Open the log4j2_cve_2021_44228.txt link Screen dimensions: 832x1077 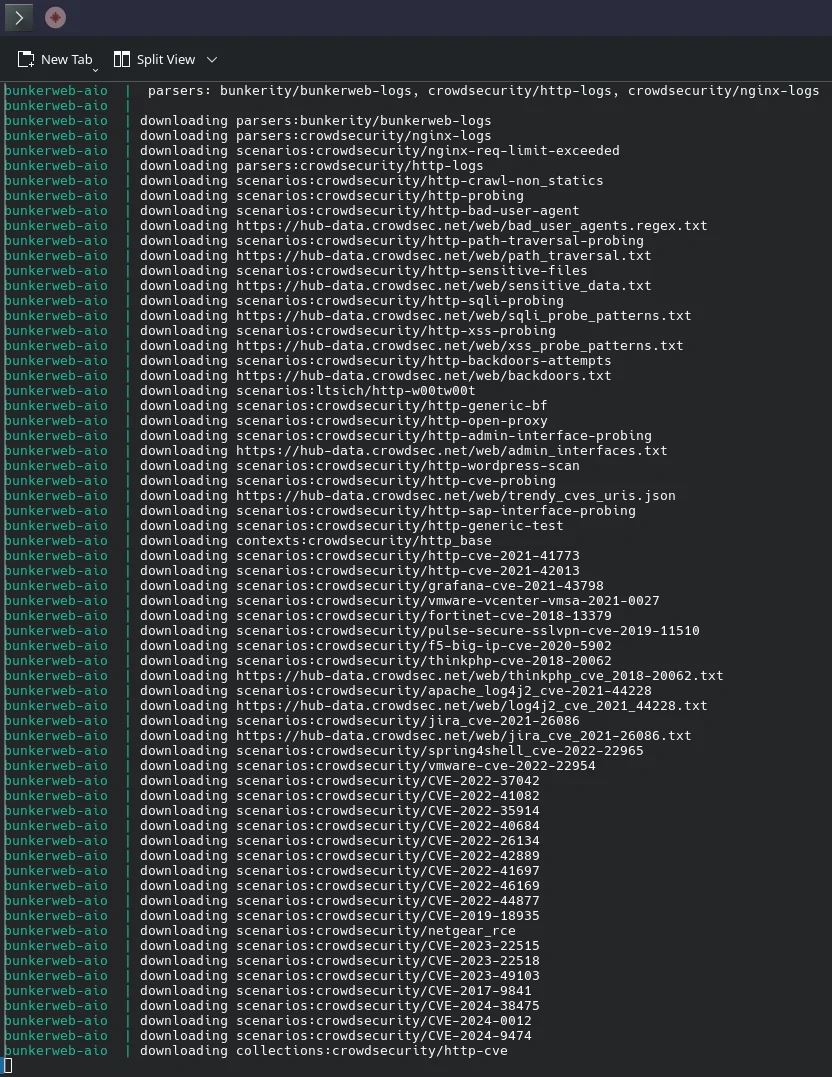471,706
